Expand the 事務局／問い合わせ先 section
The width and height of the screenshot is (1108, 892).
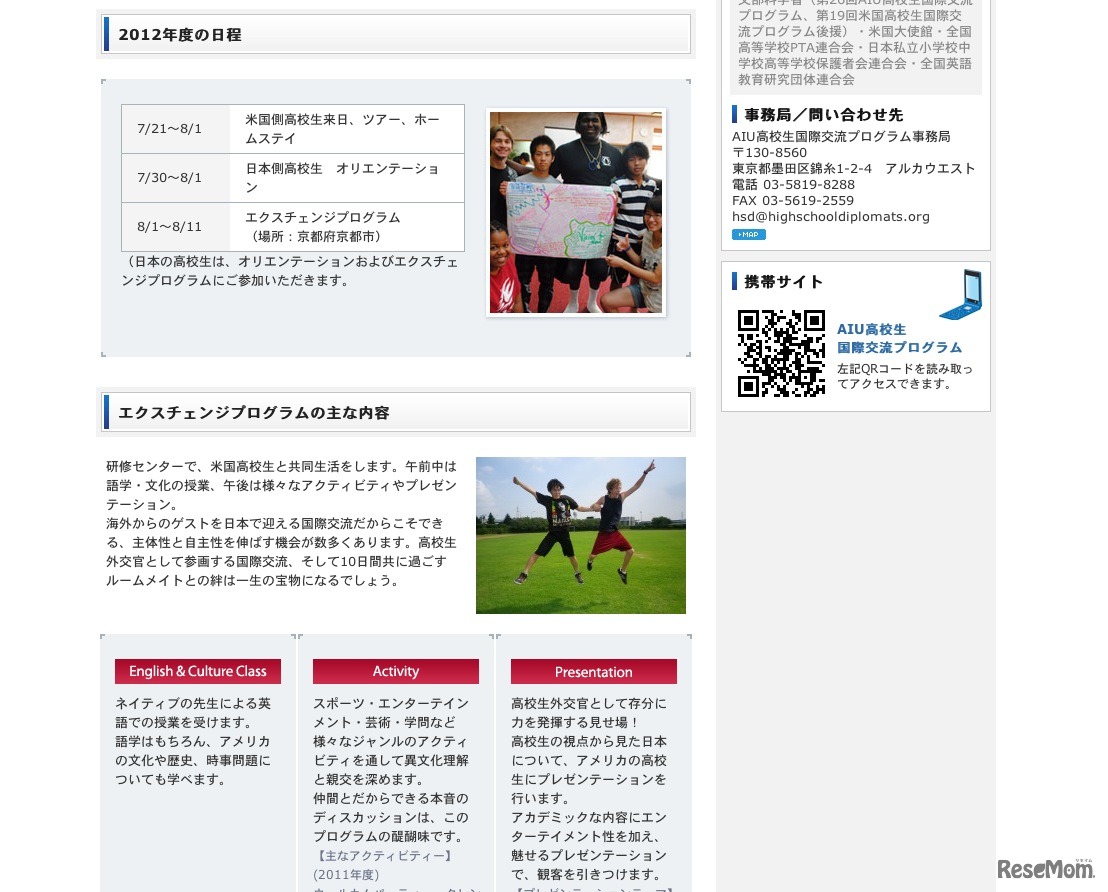(x=821, y=114)
